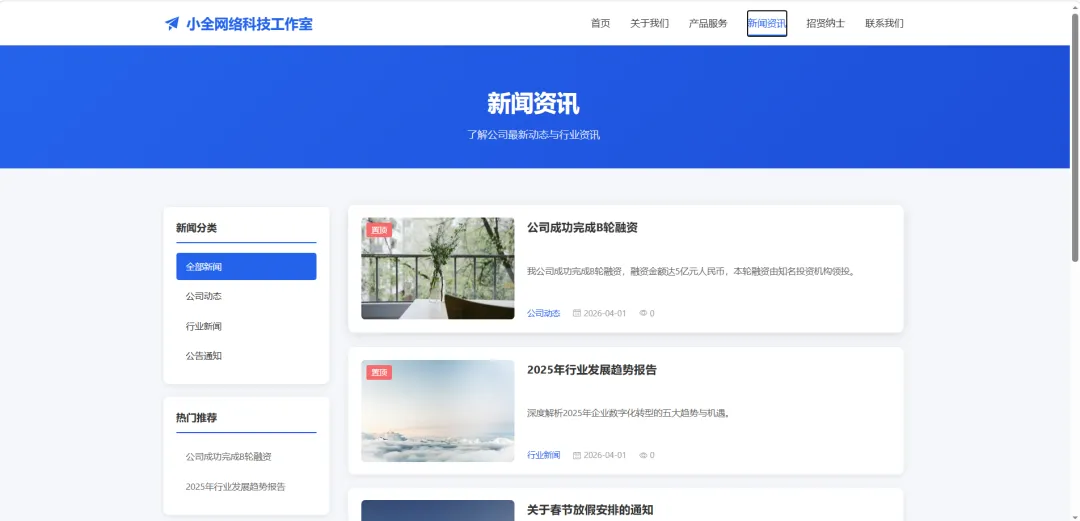Viewport: 1080px width, 521px height.
Task: Open the 公司成功完成B轮融资 article headline
Action: [x=582, y=227]
